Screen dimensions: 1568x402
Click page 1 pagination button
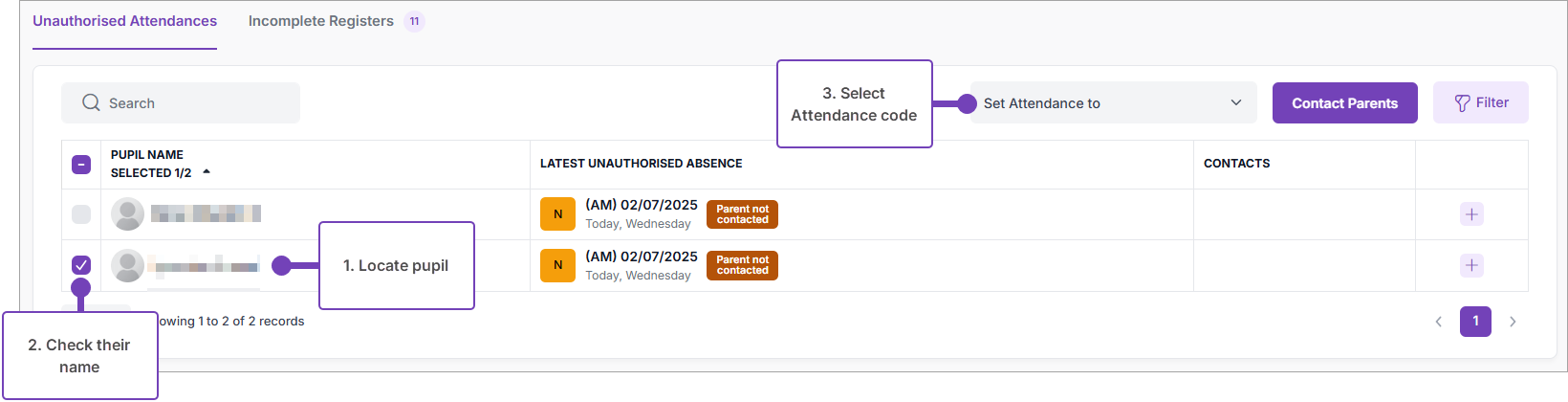click(x=1475, y=322)
